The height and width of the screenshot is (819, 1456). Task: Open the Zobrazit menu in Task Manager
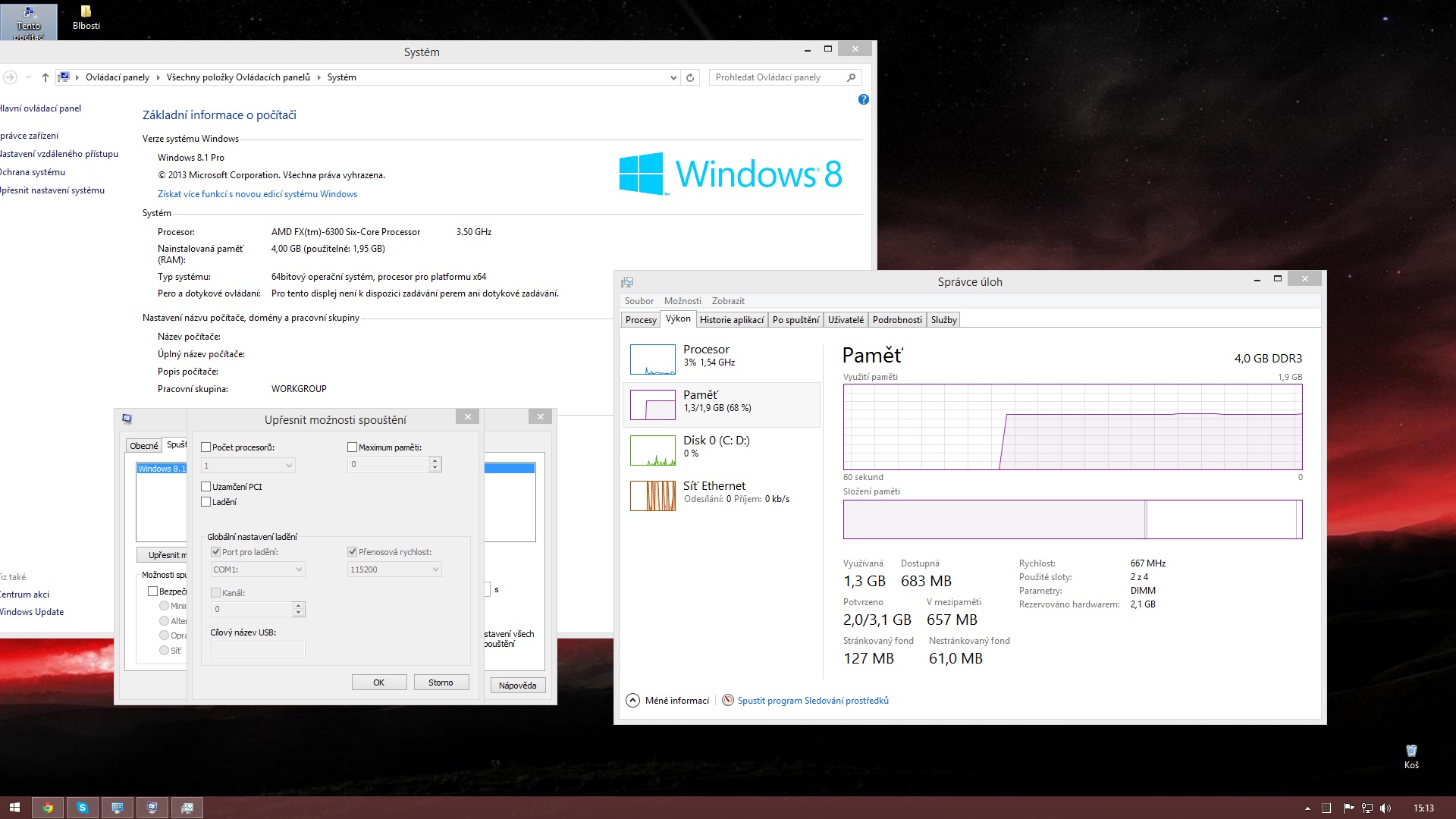(728, 301)
